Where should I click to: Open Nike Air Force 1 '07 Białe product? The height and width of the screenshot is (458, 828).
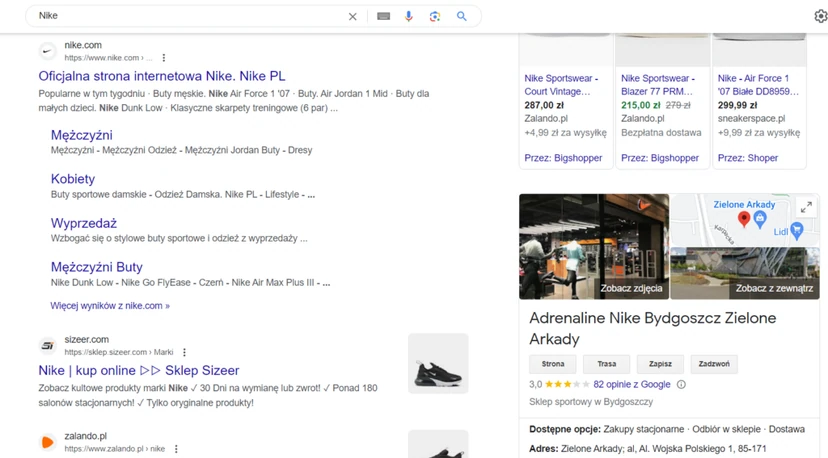point(758,85)
